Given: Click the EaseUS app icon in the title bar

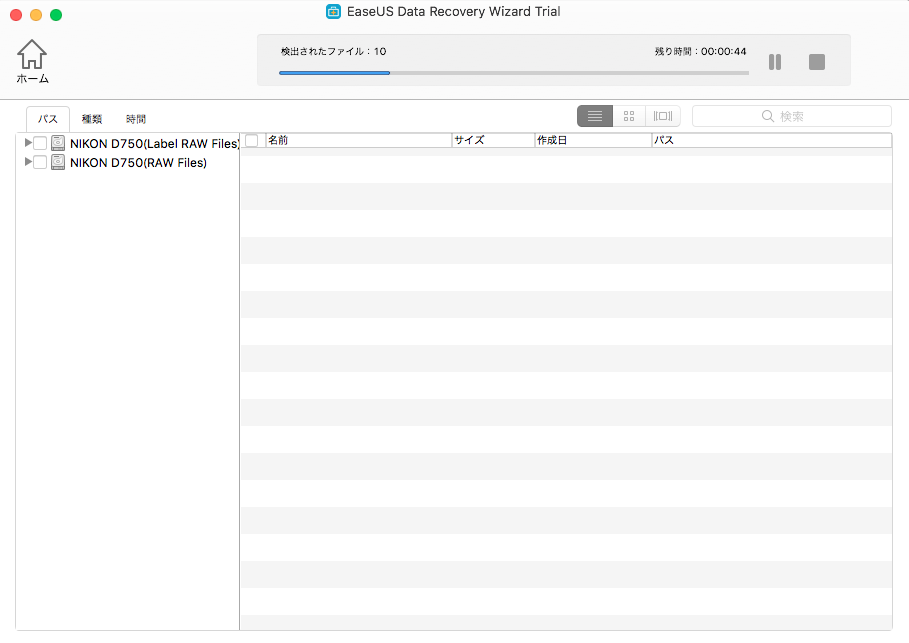Looking at the screenshot, I should click(x=333, y=12).
